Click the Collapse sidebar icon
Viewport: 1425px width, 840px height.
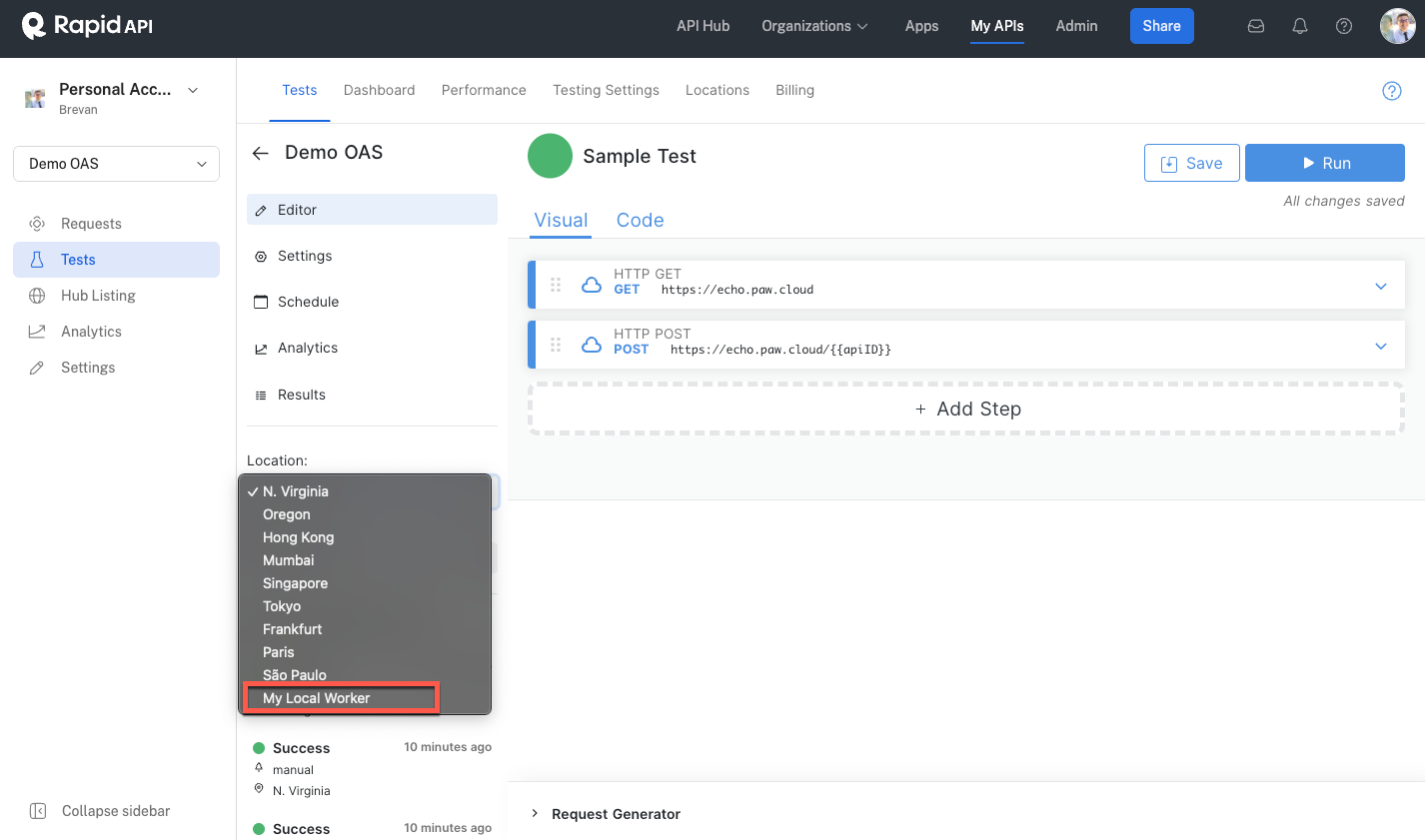pos(38,811)
